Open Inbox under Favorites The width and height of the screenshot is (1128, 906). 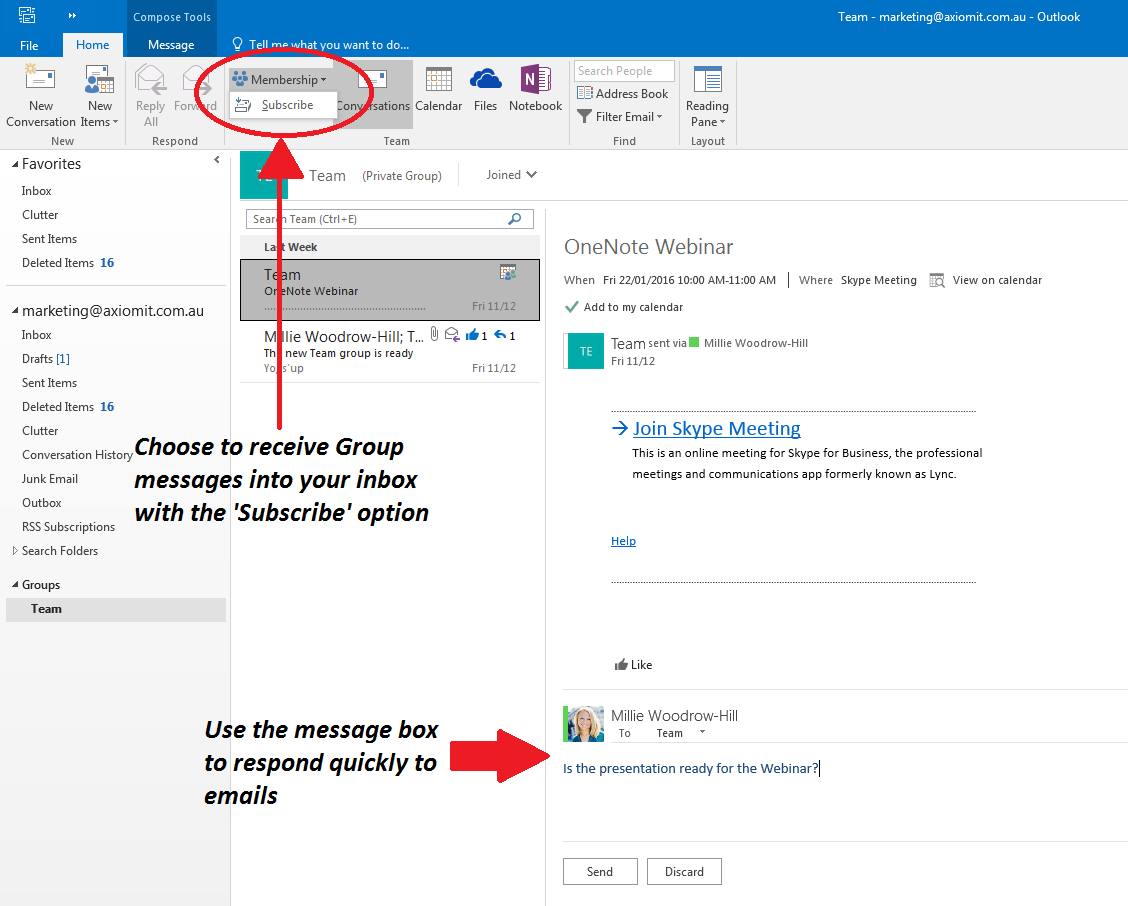(x=37, y=191)
